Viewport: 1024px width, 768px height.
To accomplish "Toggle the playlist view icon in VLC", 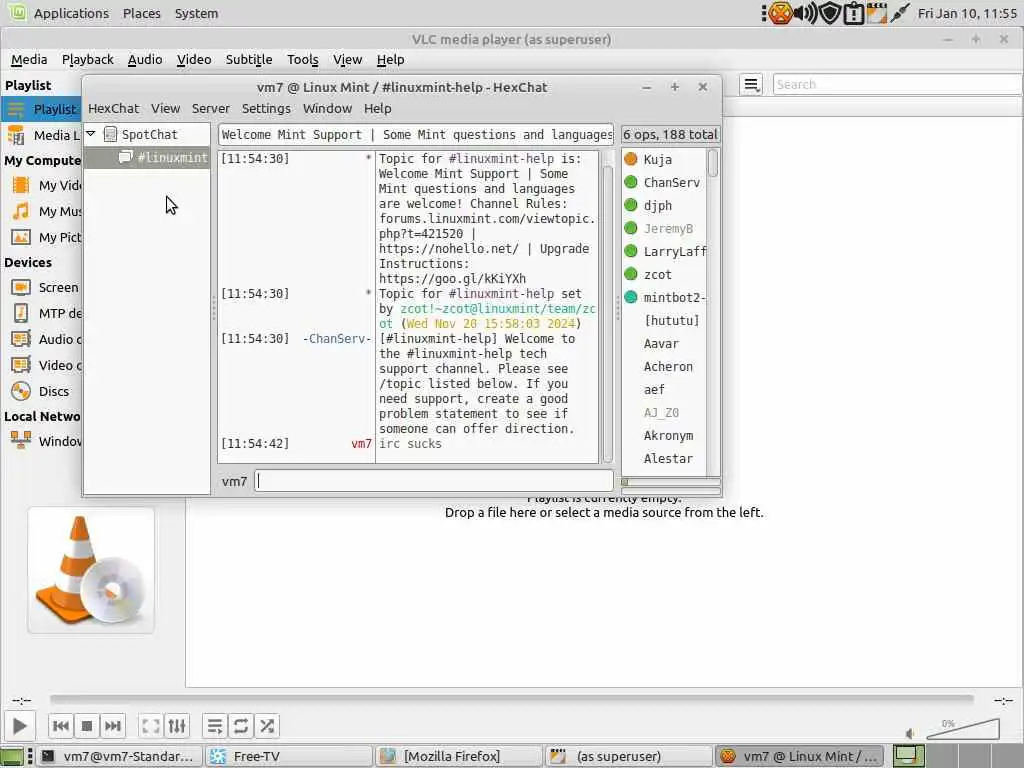I will pyautogui.click(x=214, y=726).
